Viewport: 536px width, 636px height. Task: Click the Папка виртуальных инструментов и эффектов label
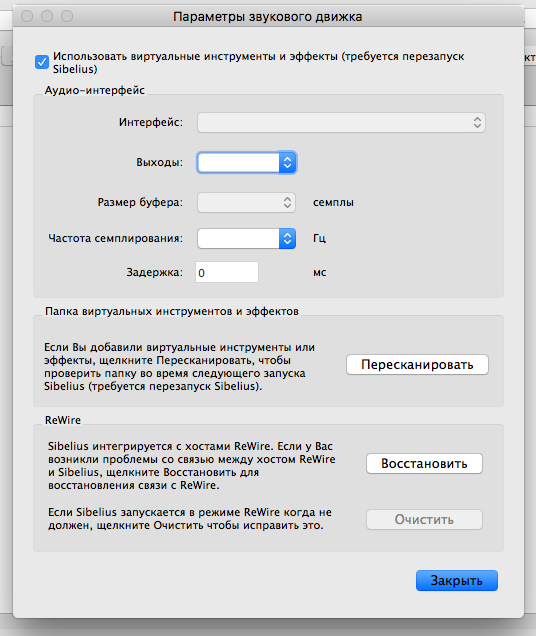pyautogui.click(x=172, y=311)
